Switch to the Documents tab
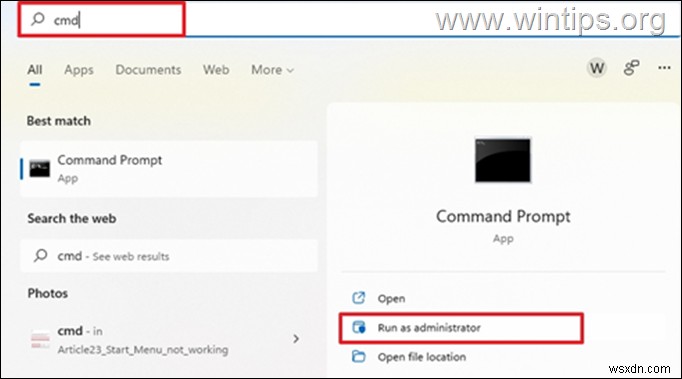 point(148,70)
